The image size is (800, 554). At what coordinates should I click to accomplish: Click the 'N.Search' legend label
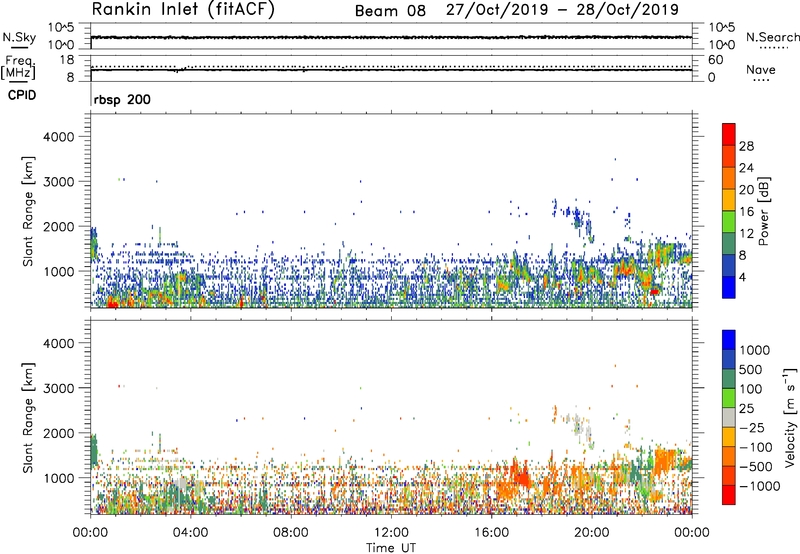(x=772, y=37)
